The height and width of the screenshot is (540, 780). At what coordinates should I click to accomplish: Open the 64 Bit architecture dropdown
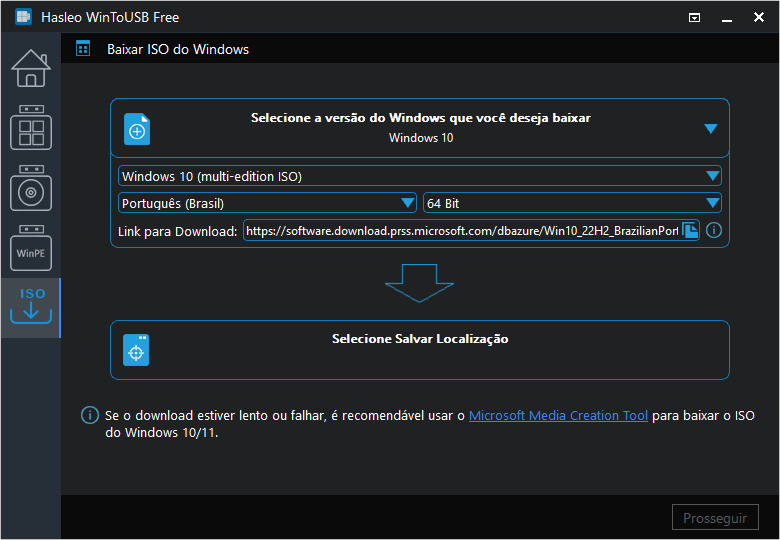click(572, 203)
